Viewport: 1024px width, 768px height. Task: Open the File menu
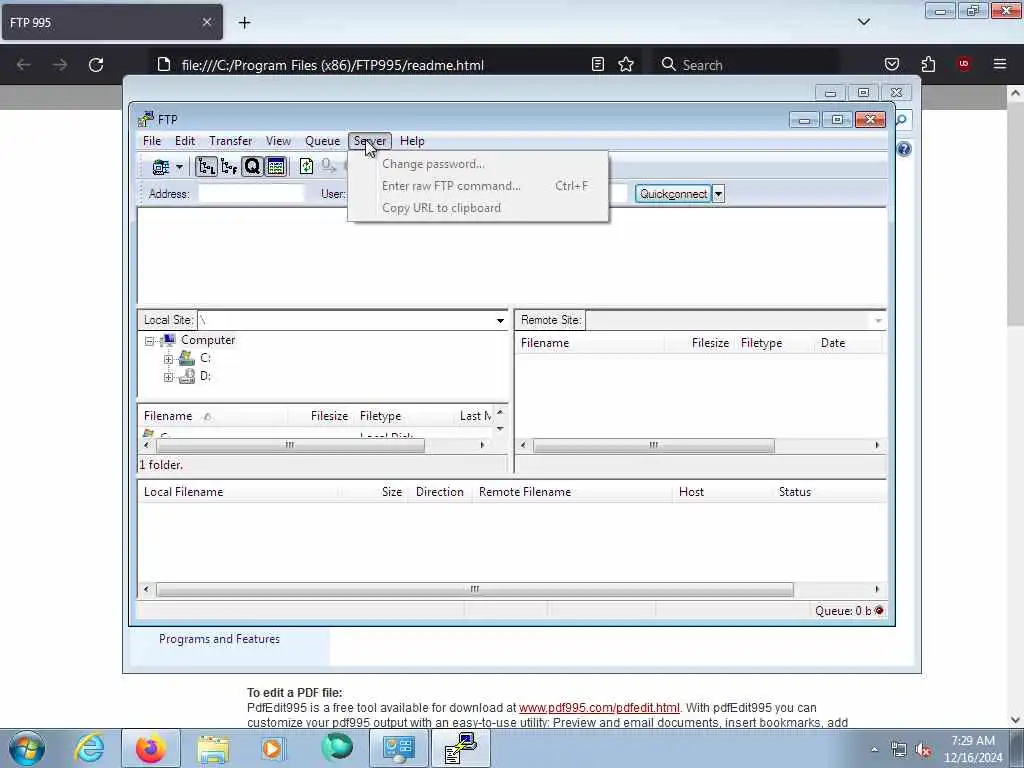point(152,141)
